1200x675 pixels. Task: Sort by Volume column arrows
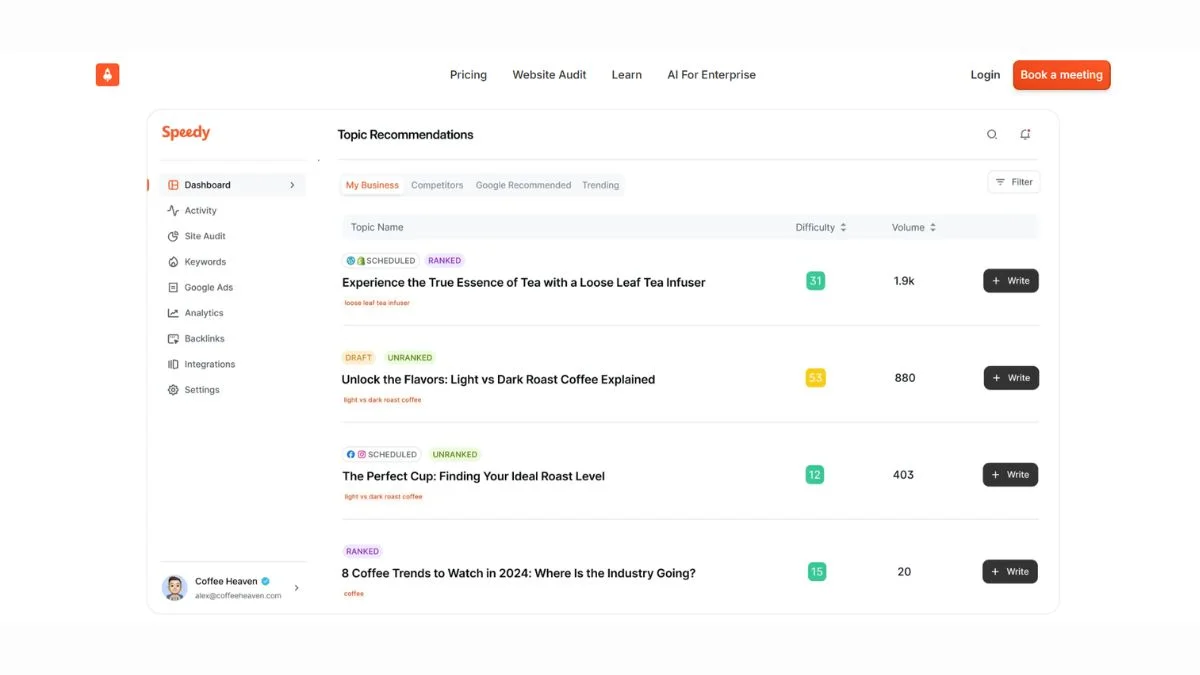(x=933, y=228)
